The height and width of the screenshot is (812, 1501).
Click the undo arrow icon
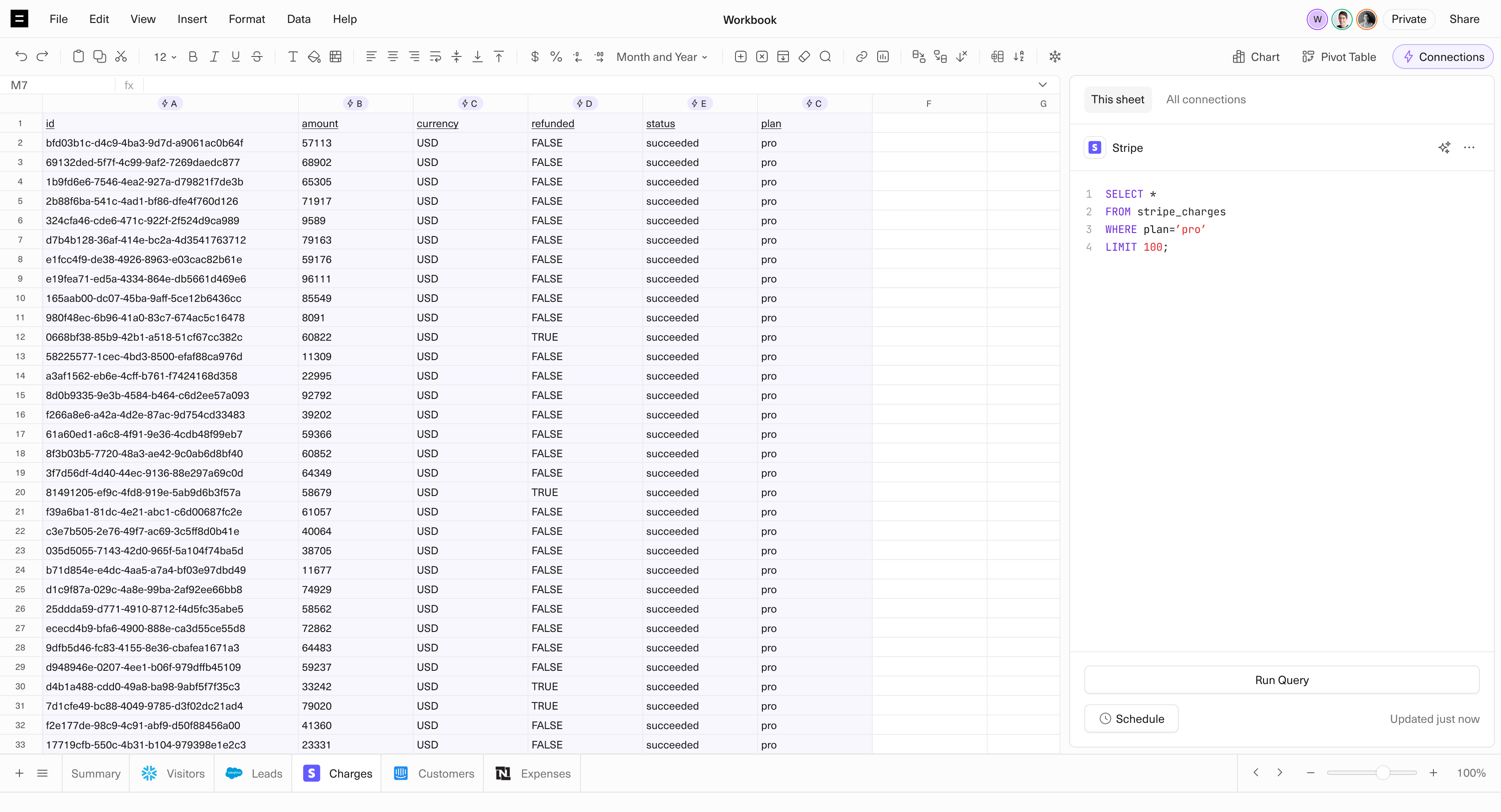click(21, 56)
